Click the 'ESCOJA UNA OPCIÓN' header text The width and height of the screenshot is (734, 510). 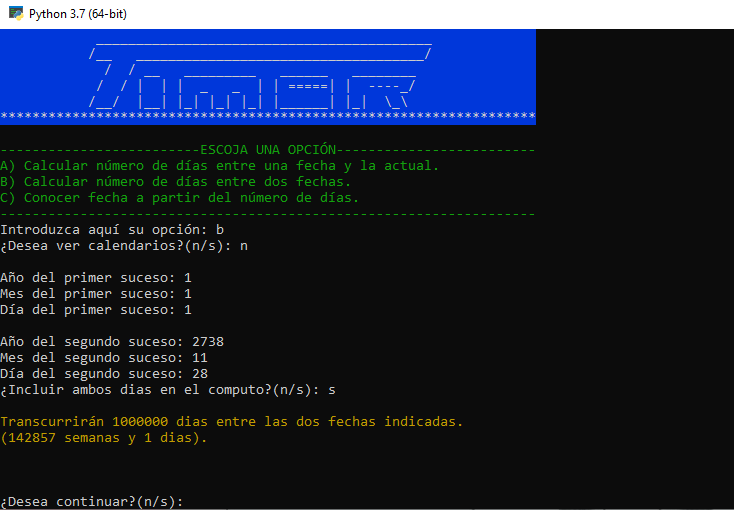(268, 150)
